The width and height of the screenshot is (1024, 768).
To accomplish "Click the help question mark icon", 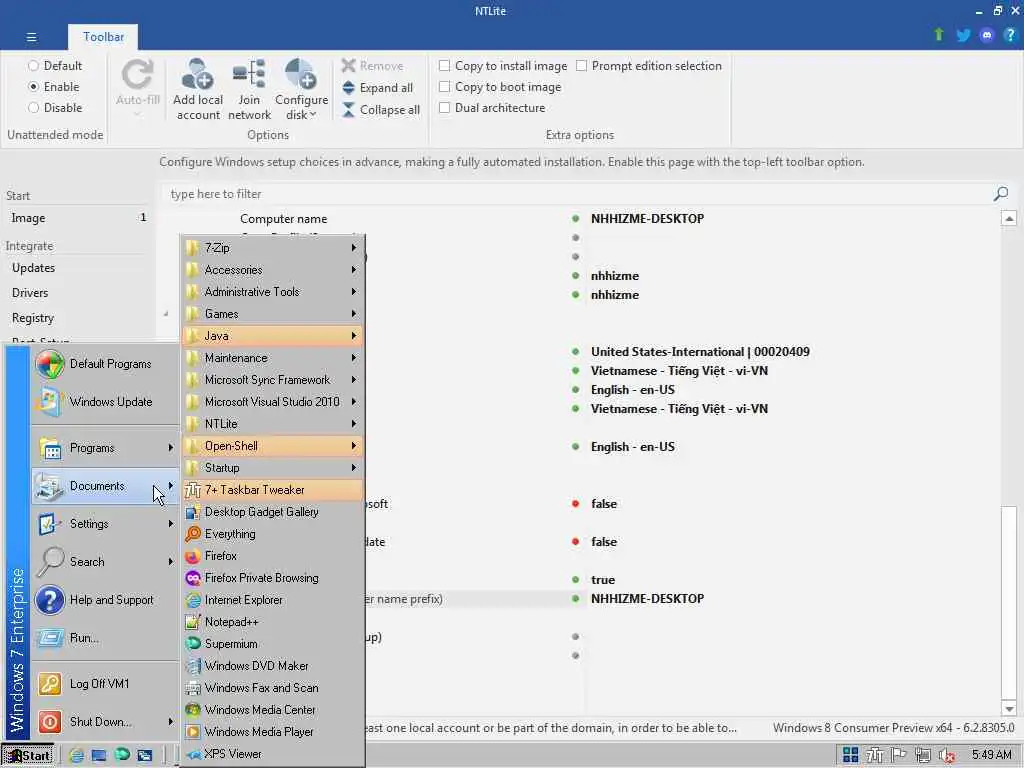I will coord(1010,35).
